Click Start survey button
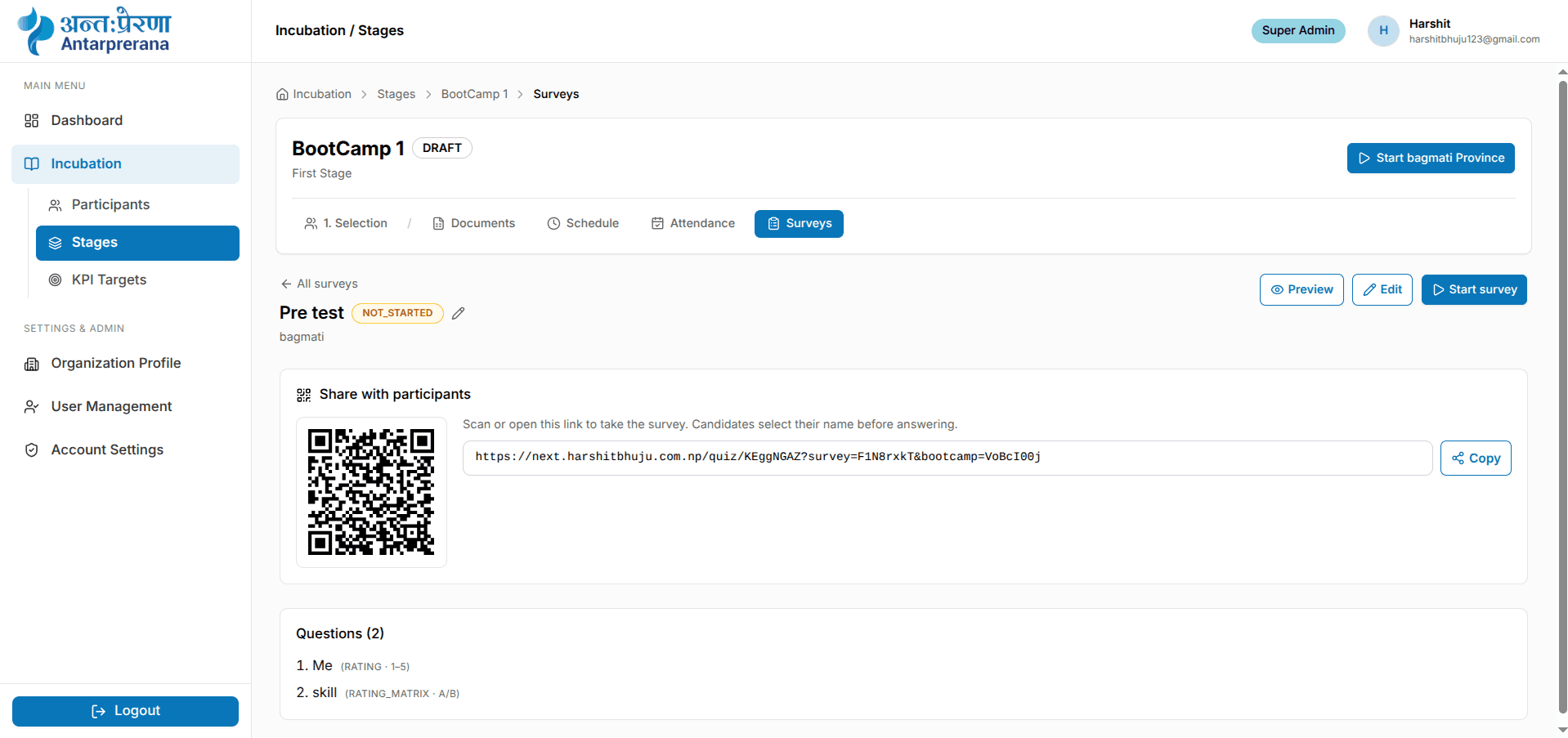Screen dimensions: 1568x738 [x=1474, y=289]
